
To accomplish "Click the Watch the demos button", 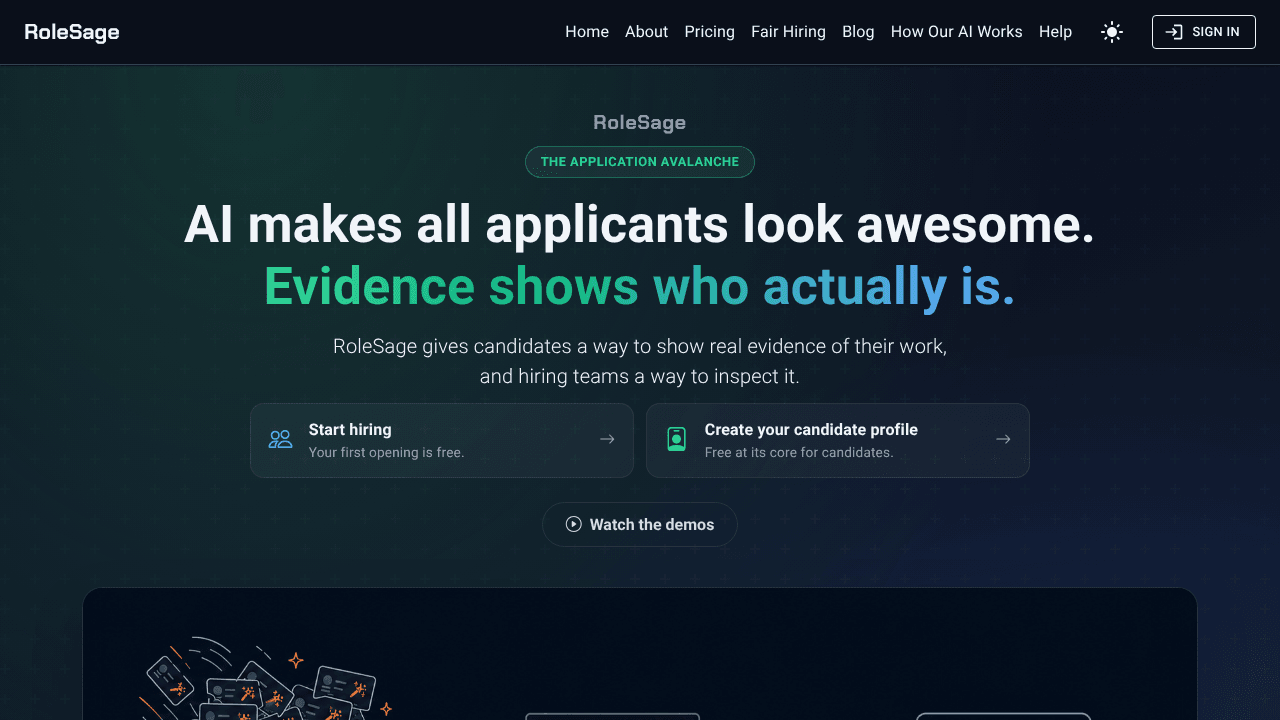I will click(x=640, y=524).
